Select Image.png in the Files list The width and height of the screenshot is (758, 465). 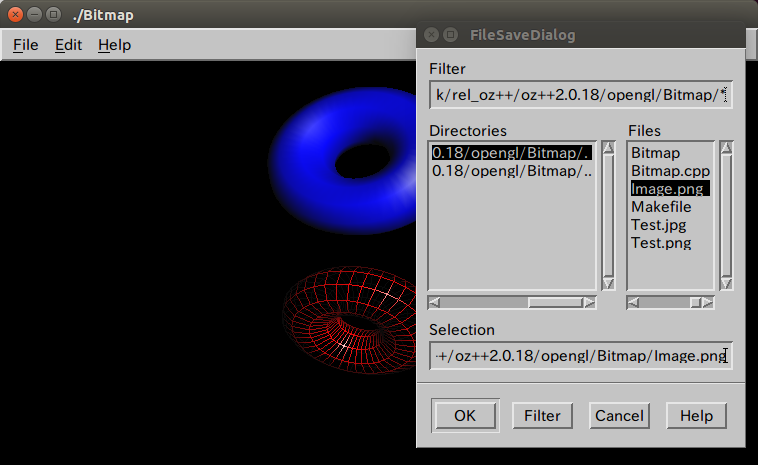point(670,189)
